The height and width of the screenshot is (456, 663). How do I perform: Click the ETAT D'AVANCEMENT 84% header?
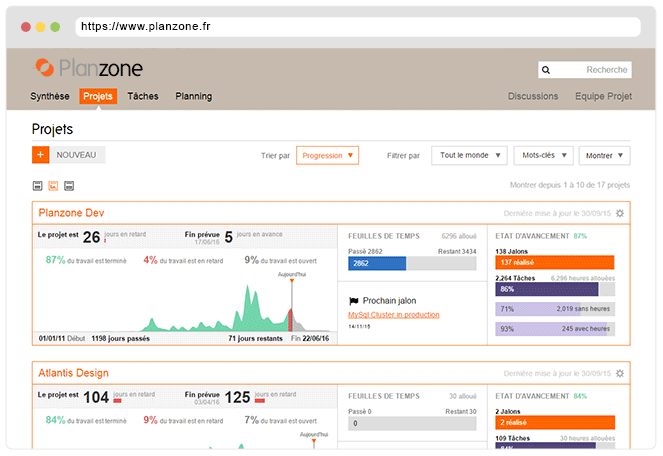click(541, 396)
